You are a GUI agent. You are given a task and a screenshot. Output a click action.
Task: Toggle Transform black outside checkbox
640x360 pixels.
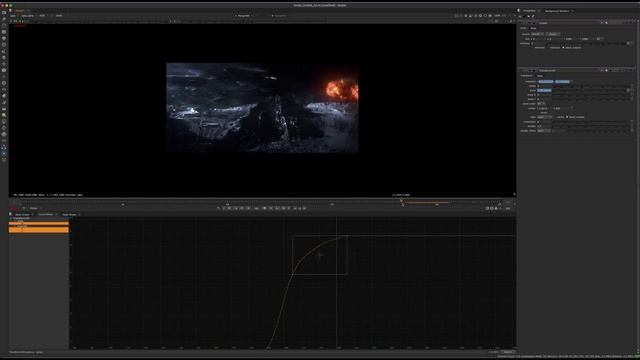click(x=567, y=117)
